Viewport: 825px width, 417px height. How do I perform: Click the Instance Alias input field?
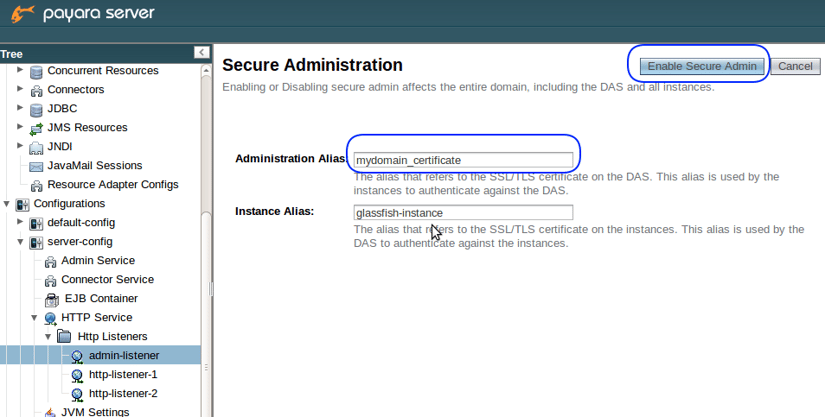click(x=463, y=212)
